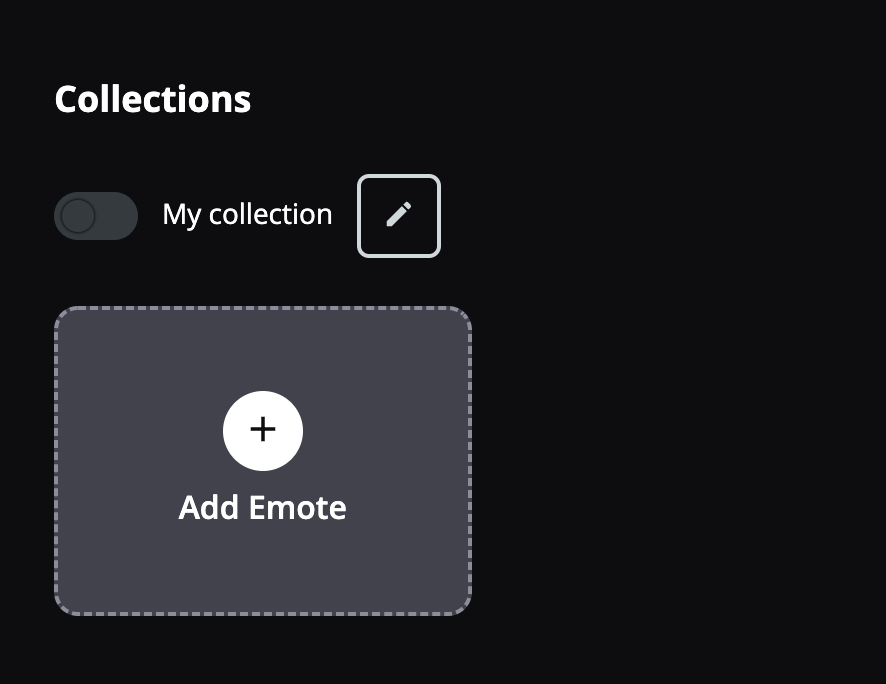Click the Add Emote text label
The image size is (886, 684).
coord(262,507)
